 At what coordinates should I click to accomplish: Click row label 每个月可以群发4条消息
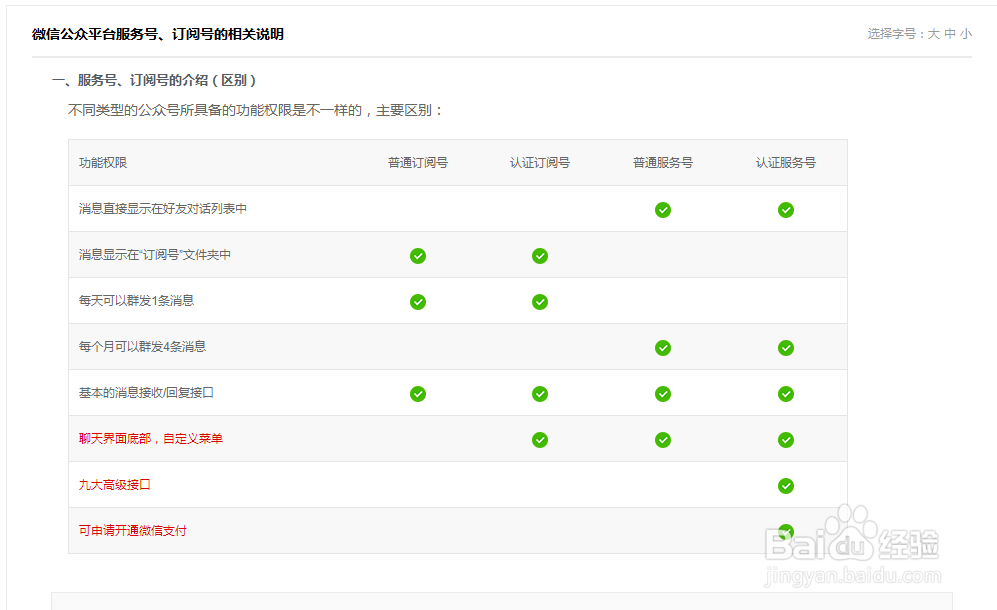(x=142, y=347)
